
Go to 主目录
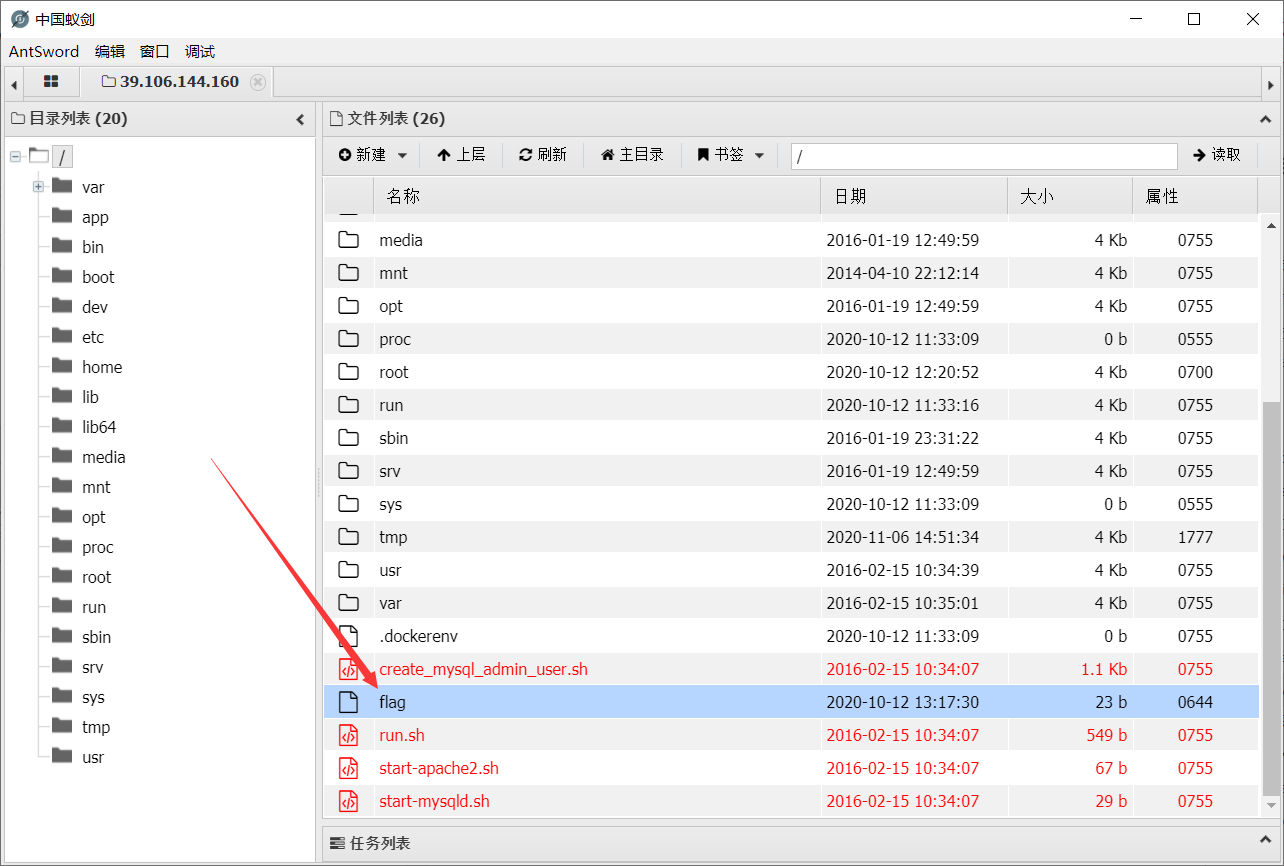click(x=632, y=155)
